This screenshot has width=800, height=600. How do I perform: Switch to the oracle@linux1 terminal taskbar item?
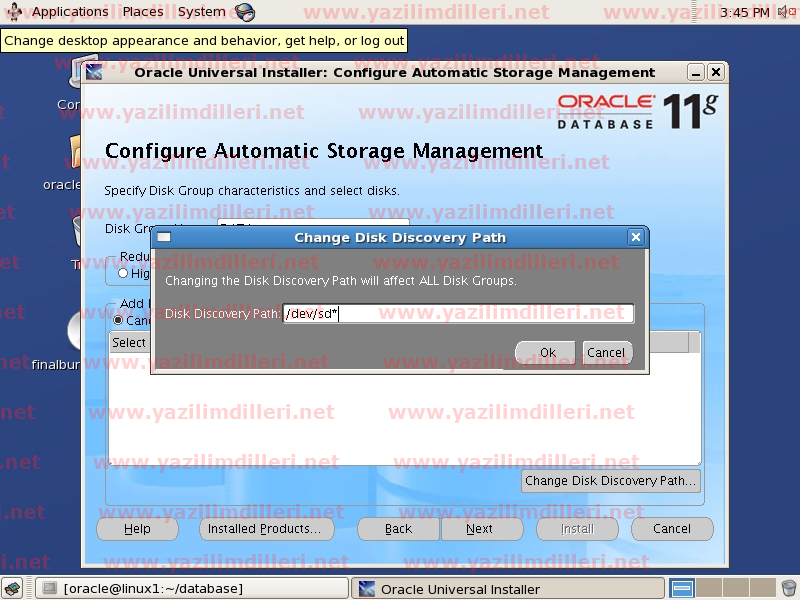tap(192, 589)
